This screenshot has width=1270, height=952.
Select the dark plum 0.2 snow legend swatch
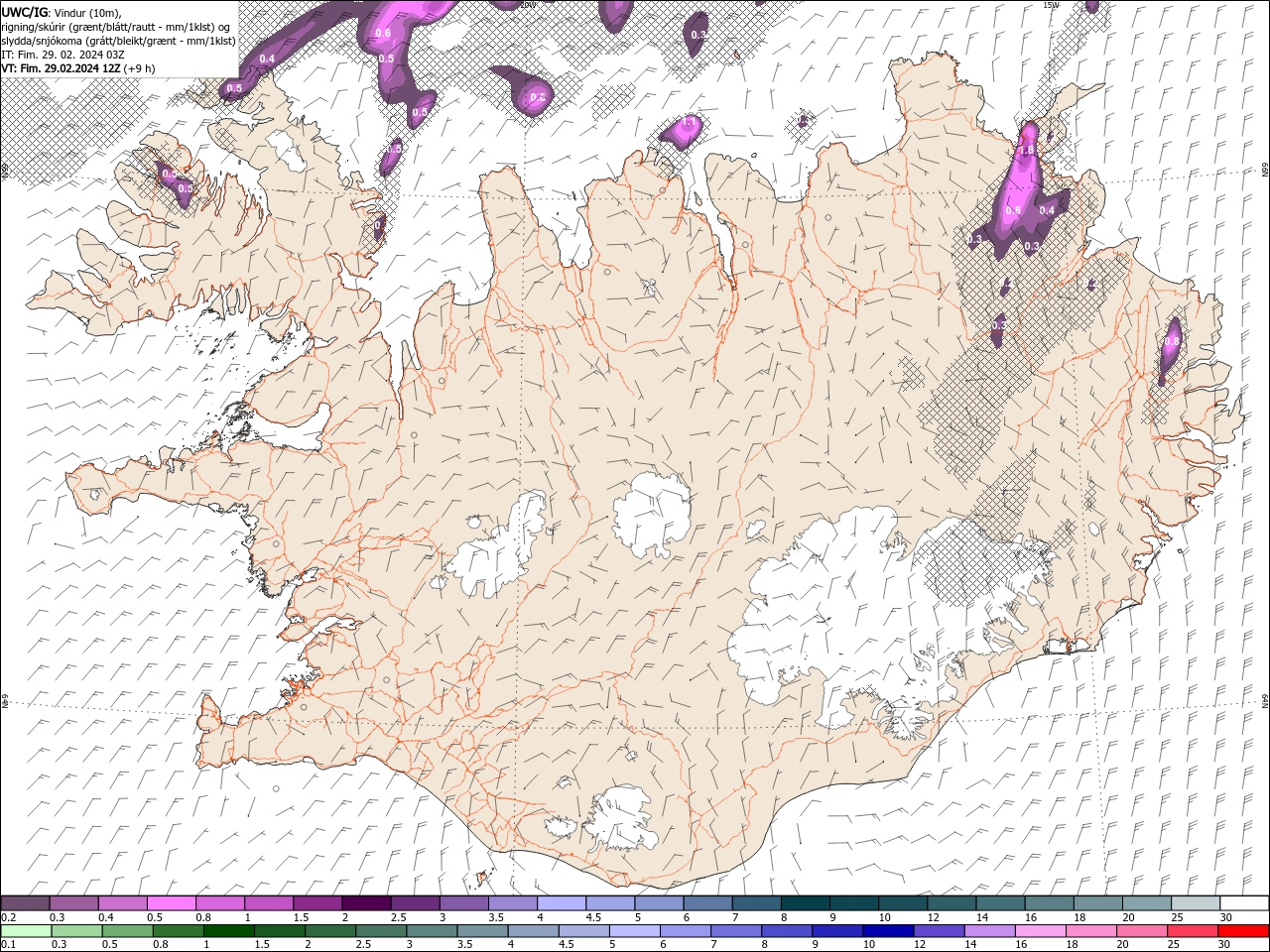25,903
